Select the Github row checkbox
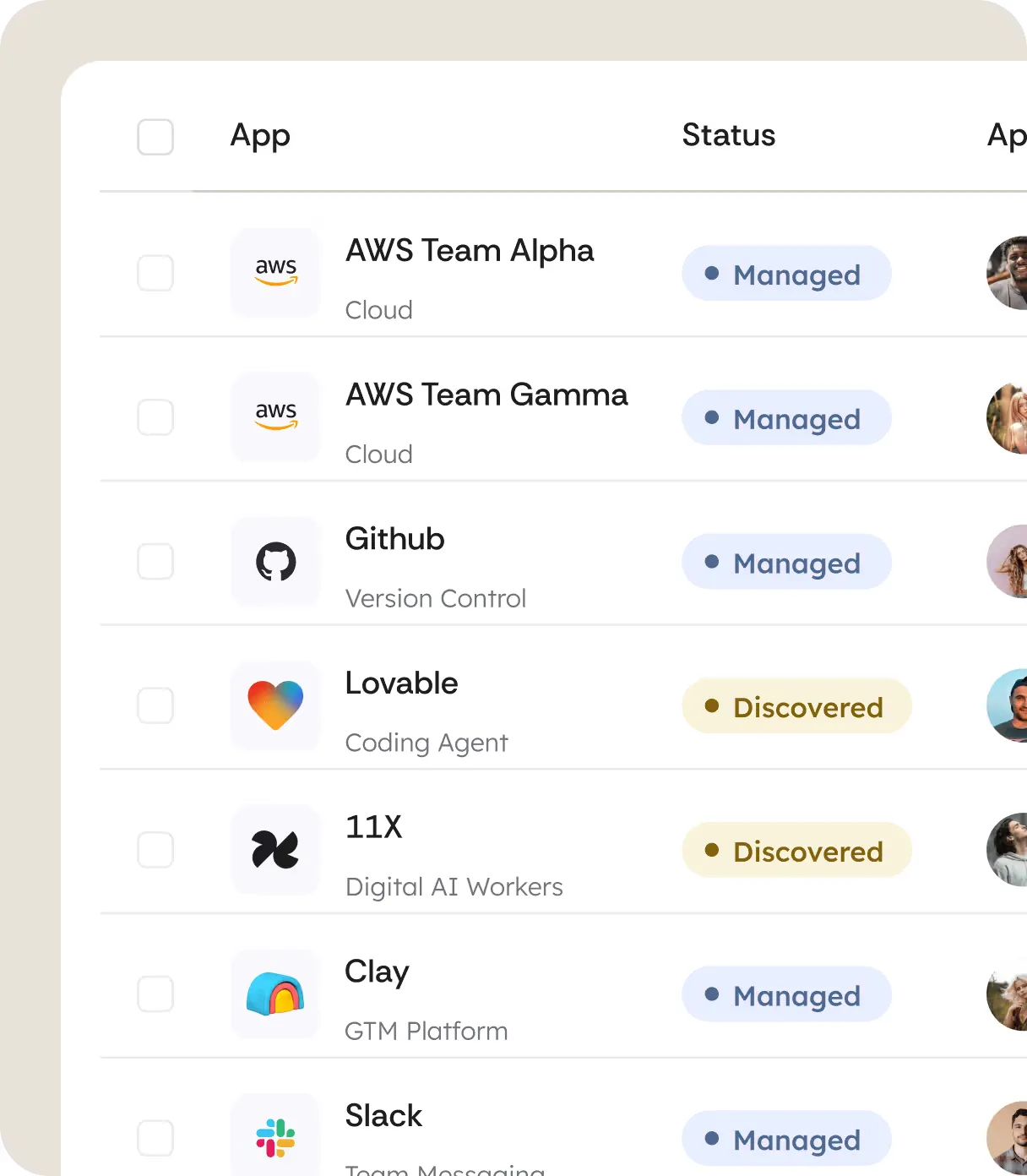1027x1176 pixels. 155,562
